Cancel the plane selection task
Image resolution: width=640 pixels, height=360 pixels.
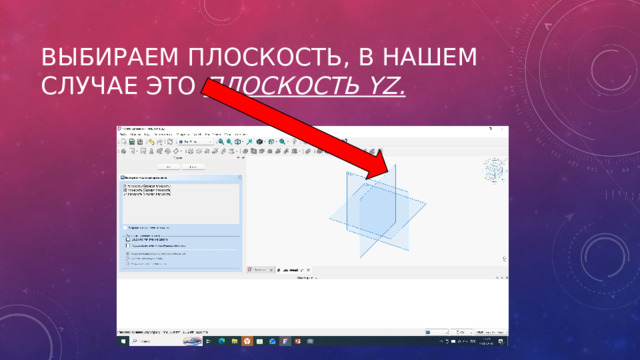[193, 167]
